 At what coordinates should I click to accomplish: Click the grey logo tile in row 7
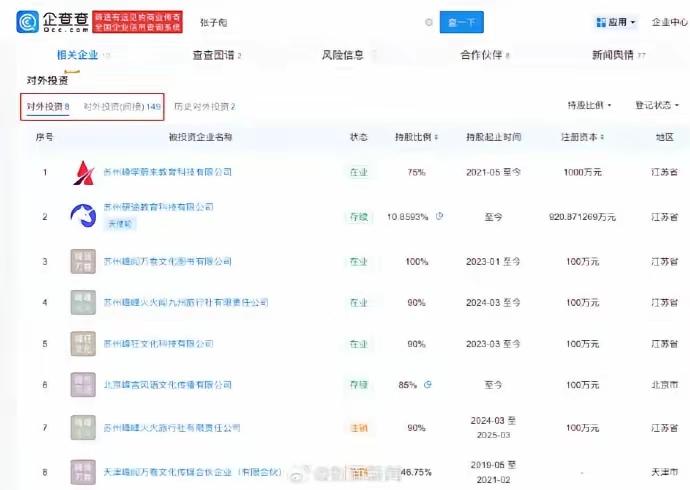pyautogui.click(x=83, y=428)
